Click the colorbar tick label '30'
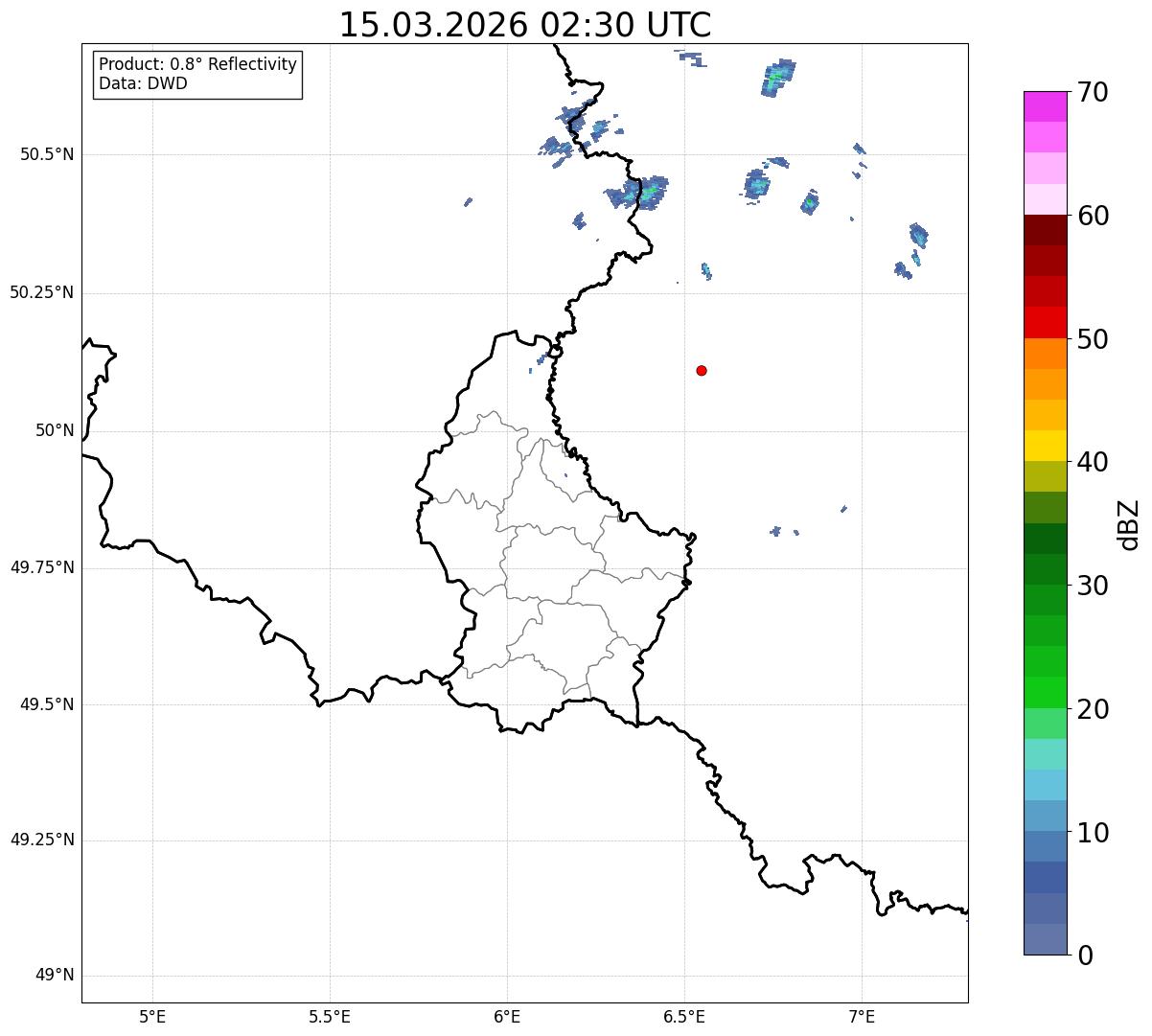This screenshot has height=1036, width=1152. point(1094,586)
